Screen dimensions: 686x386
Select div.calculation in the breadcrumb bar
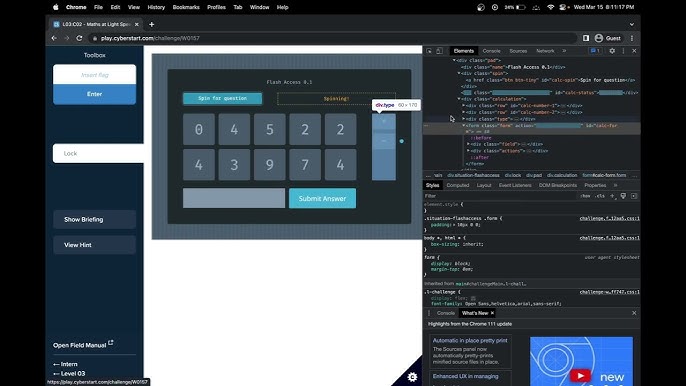562,175
